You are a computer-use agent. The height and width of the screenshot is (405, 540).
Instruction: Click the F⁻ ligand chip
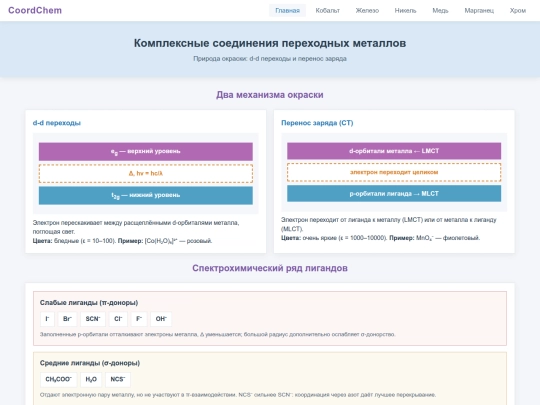point(139,319)
